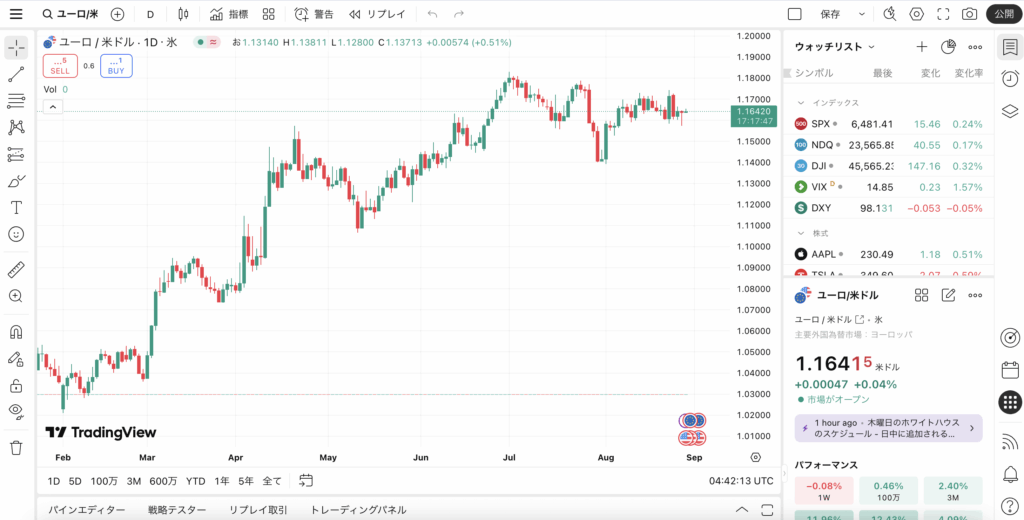This screenshot has height=520, width=1024.
Task: Take a chart snapshot with camera icon
Action: (970, 14)
